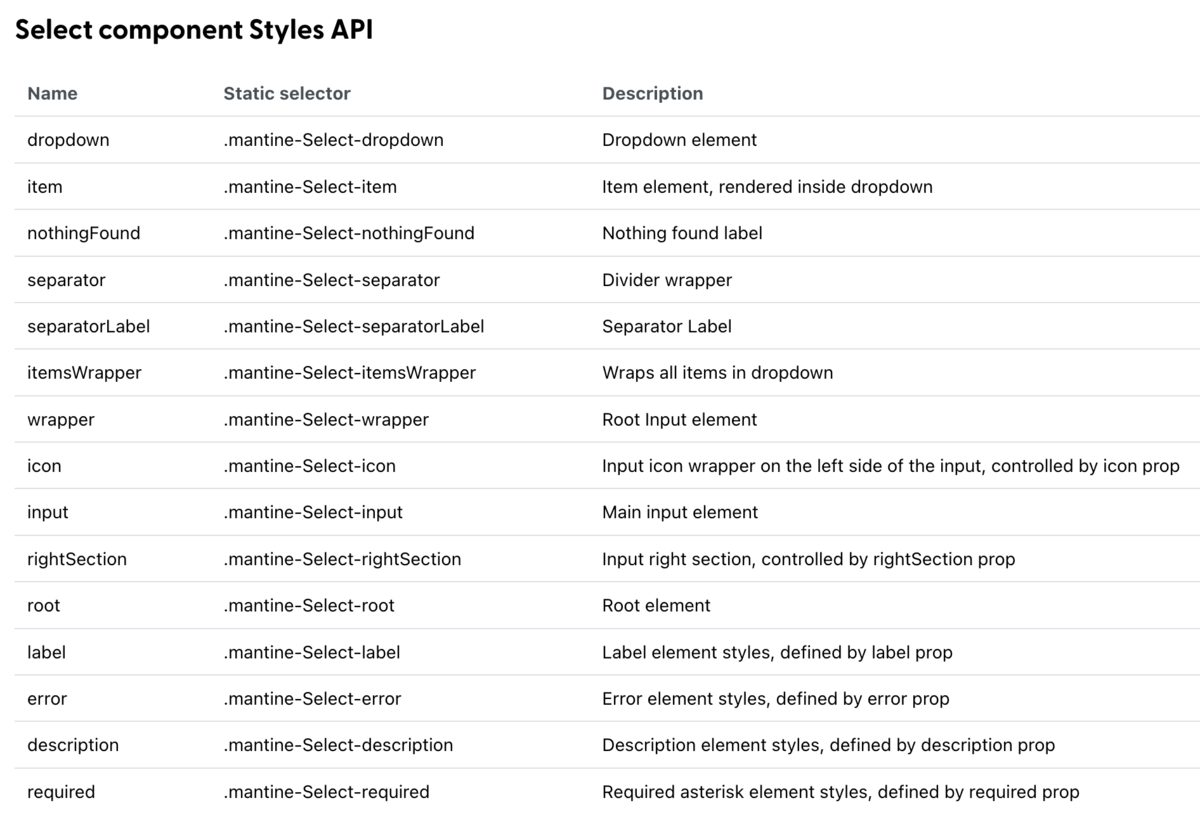1200x817 pixels.
Task: Click '.mantine-Select-required' selector cell
Action: point(326,792)
